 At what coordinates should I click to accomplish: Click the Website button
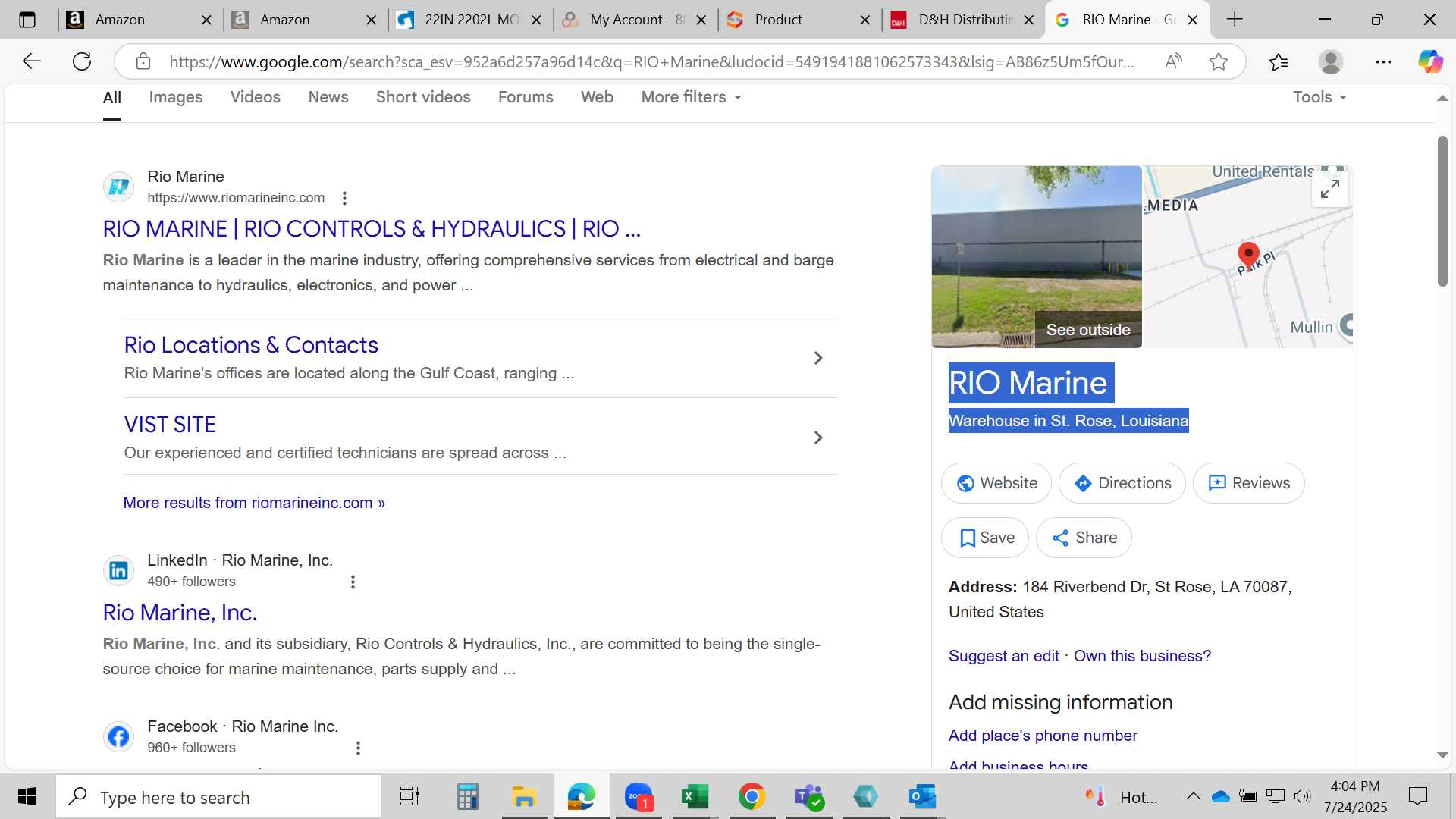[996, 483]
